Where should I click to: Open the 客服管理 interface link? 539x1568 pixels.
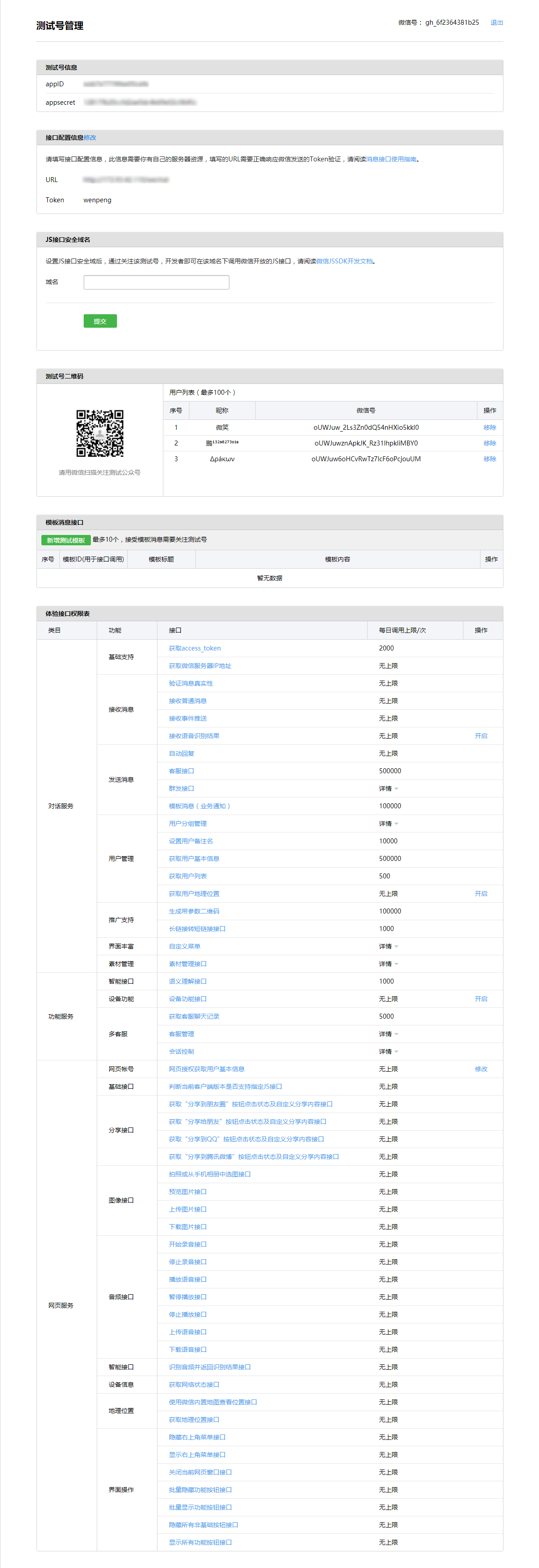[x=181, y=1033]
